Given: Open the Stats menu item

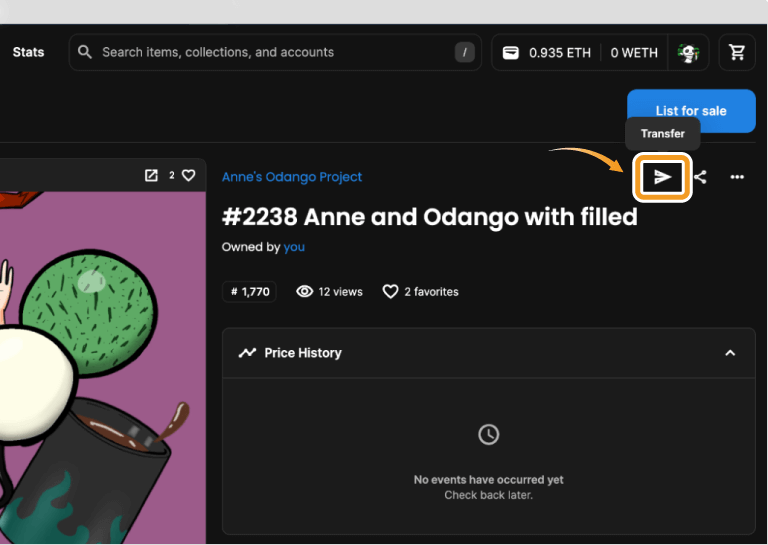Looking at the screenshot, I should pyautogui.click(x=28, y=52).
